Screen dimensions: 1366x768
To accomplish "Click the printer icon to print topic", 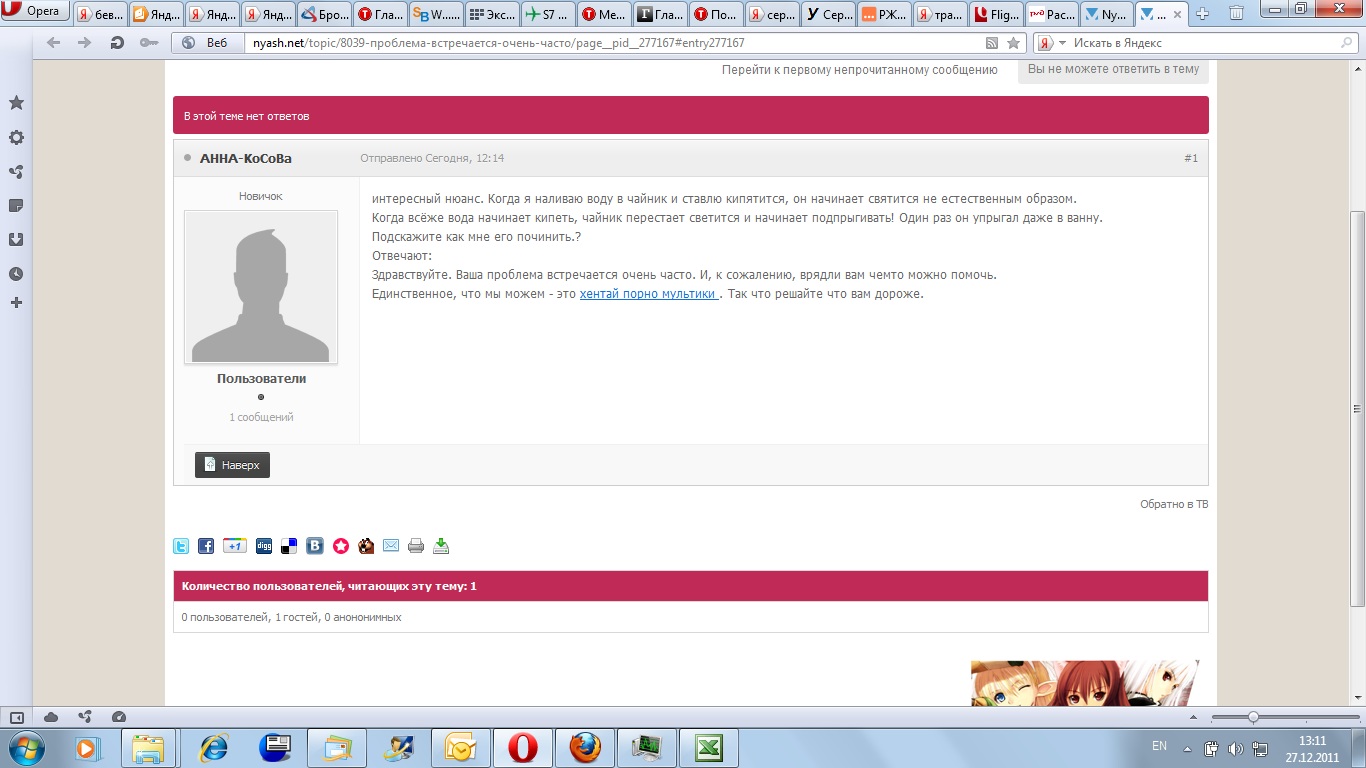I will click(416, 546).
